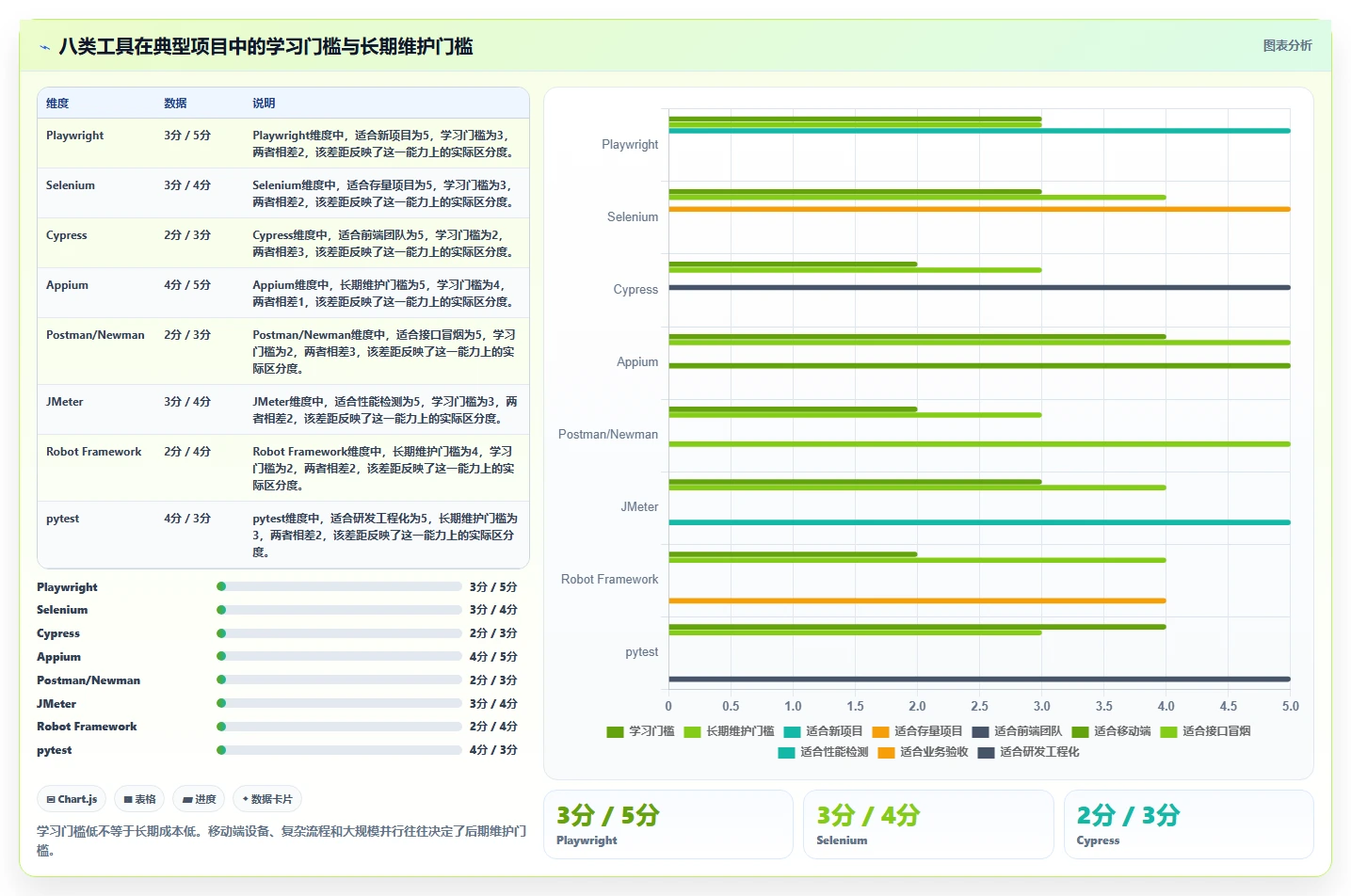Click the Chart.js tag

(72, 799)
